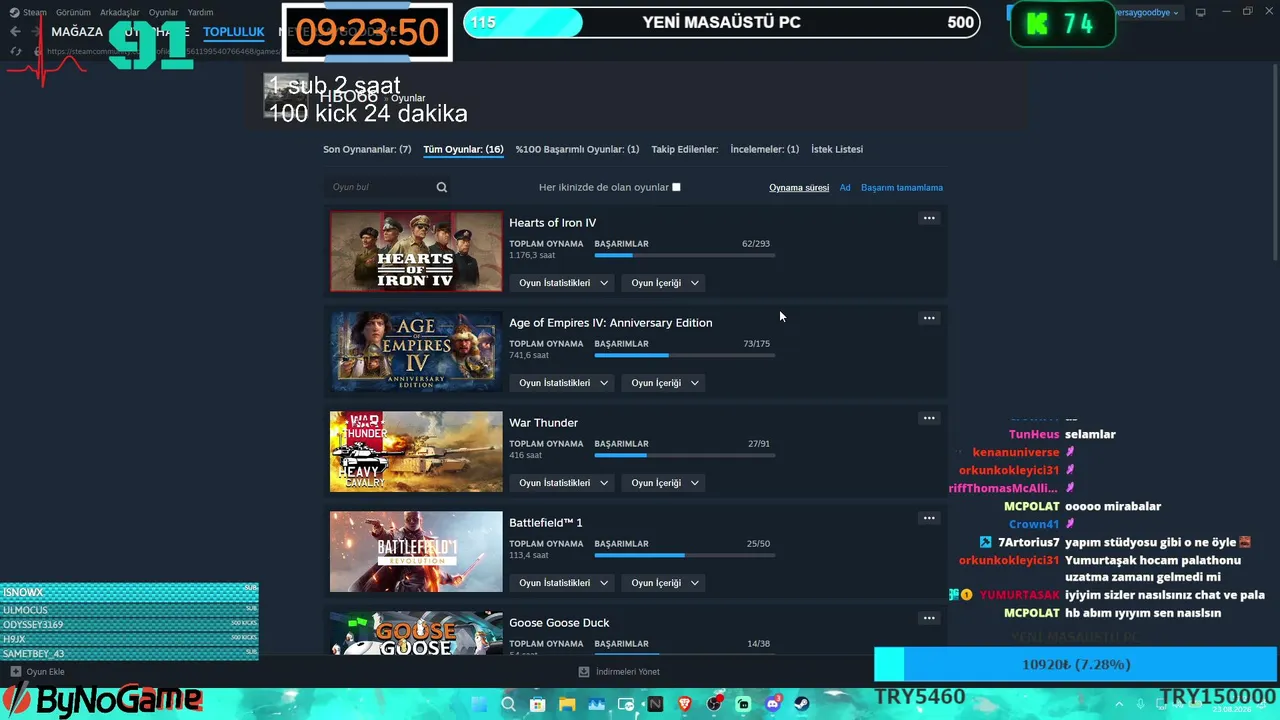Show the Tüm Oyunlar (16) tab
Screen dimensions: 1280x720
tap(463, 149)
